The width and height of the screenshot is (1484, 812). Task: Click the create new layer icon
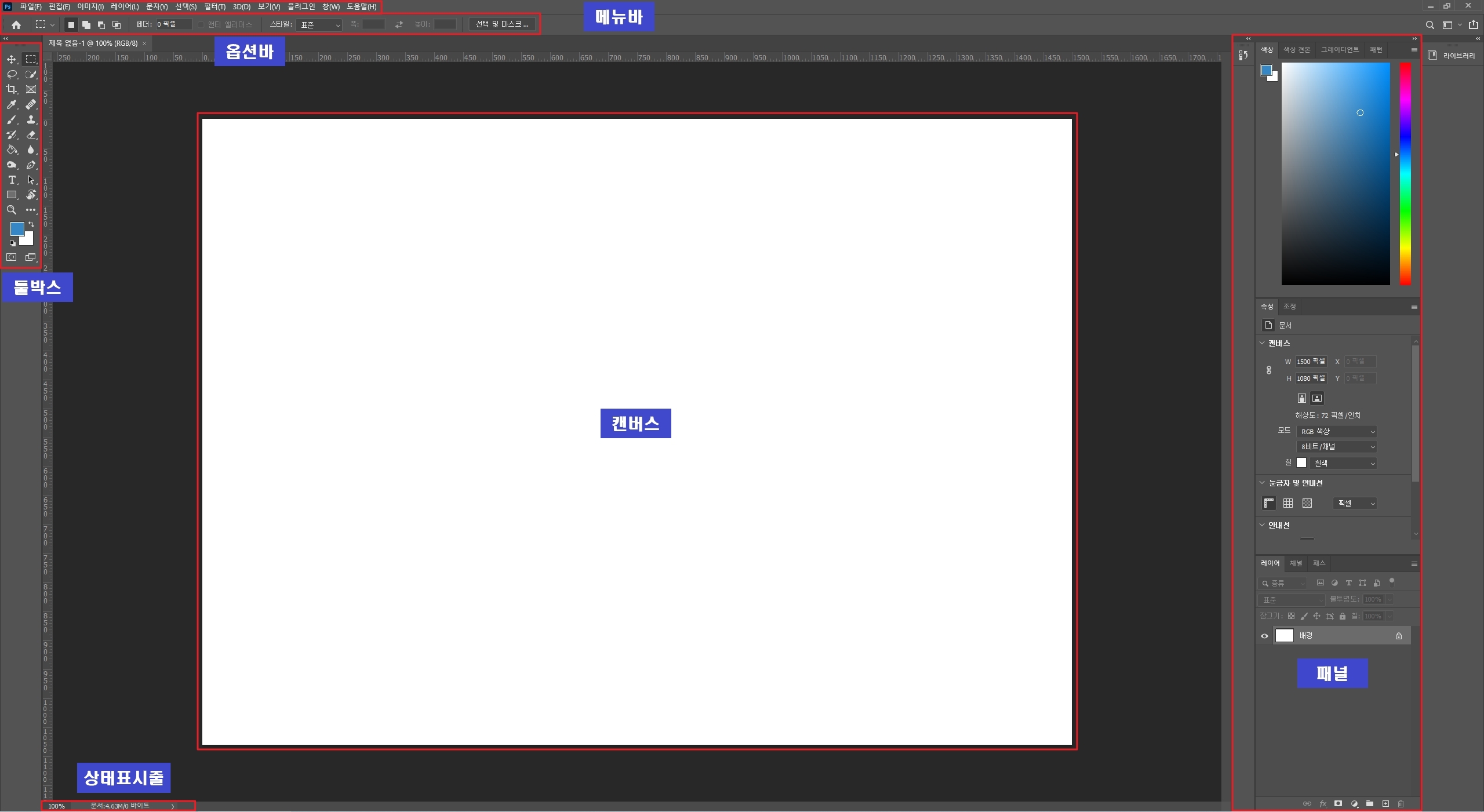click(x=1385, y=804)
